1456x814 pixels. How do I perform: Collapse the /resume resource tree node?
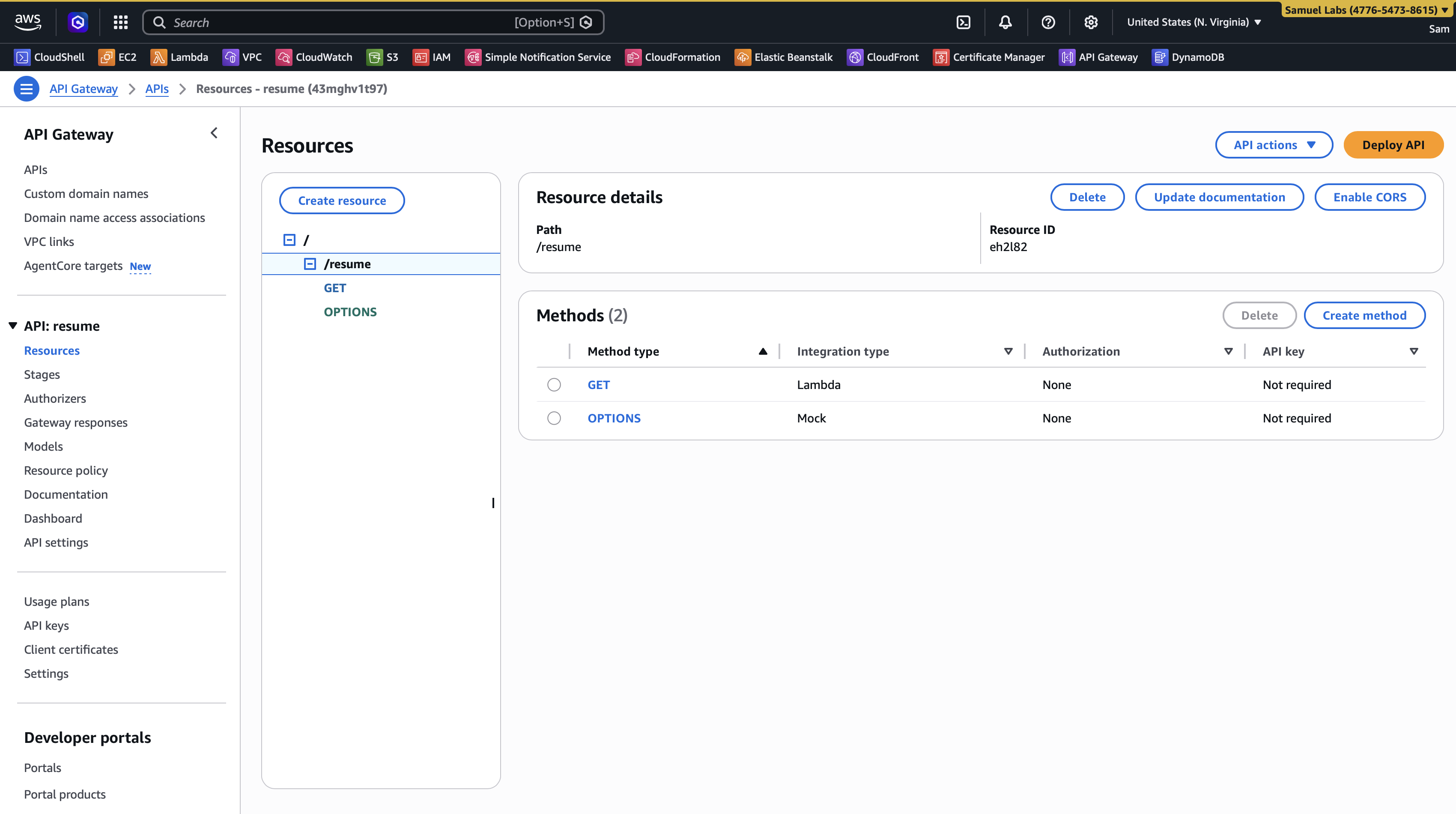point(310,263)
